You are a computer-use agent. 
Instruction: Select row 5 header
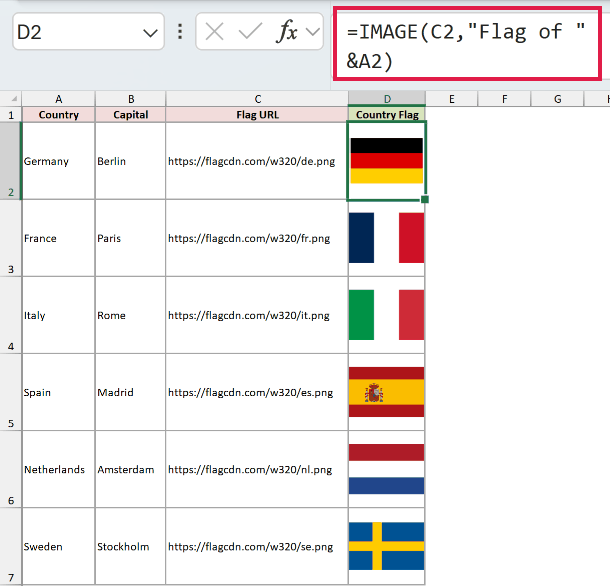pos(11,392)
